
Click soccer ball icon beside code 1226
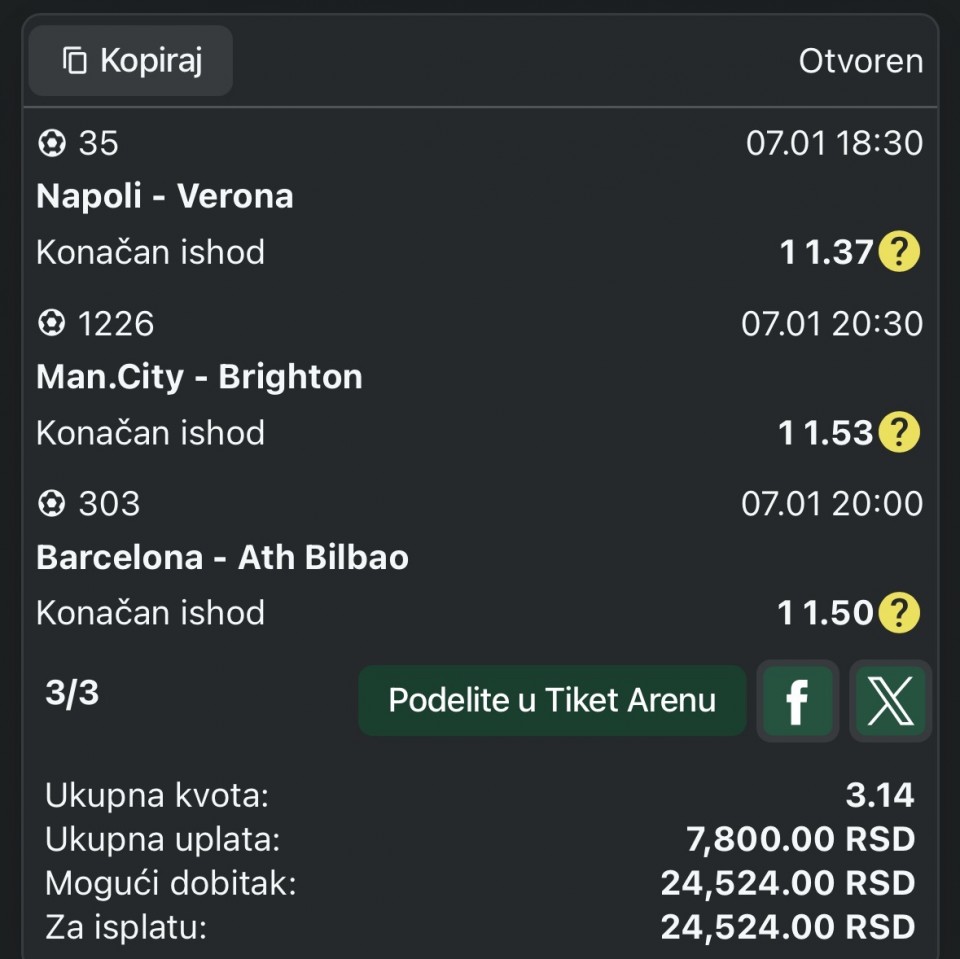pos(51,324)
